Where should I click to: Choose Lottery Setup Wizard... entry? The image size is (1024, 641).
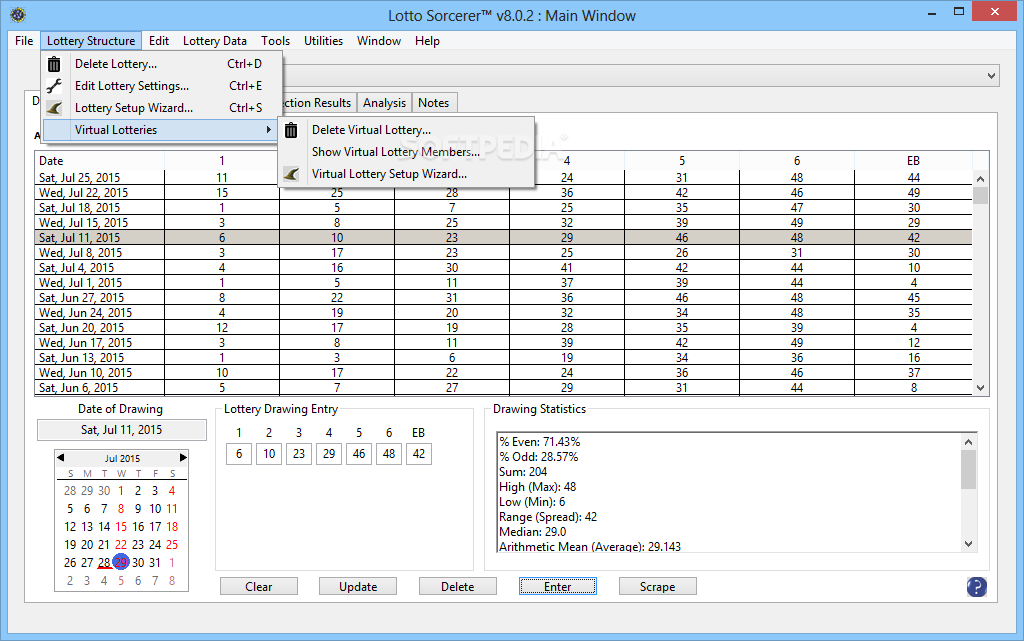tap(163, 108)
